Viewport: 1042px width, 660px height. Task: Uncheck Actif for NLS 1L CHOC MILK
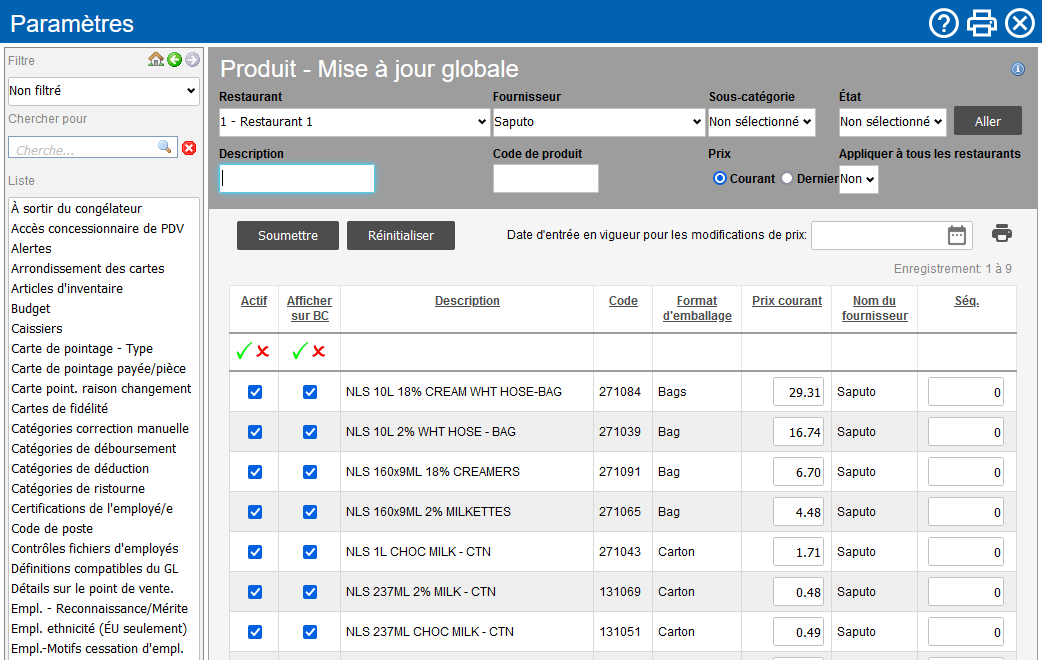pyautogui.click(x=255, y=552)
